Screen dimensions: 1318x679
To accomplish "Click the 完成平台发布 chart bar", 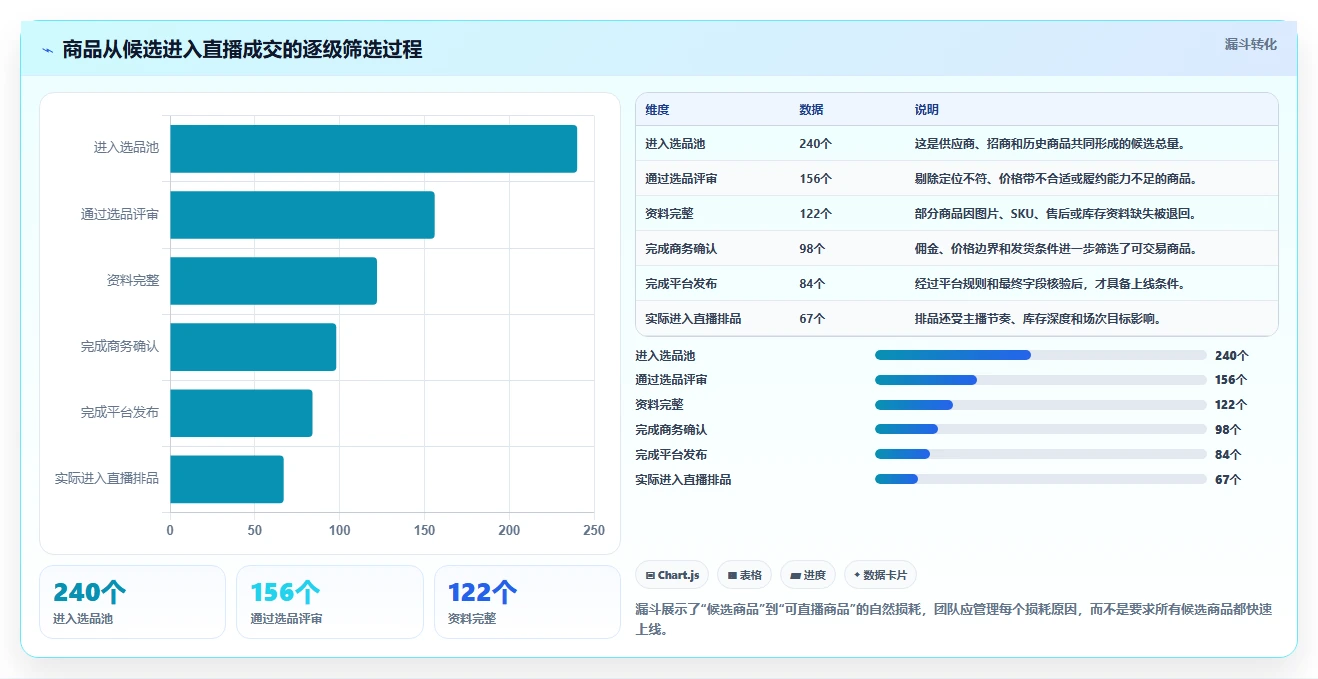I will pyautogui.click(x=241, y=413).
